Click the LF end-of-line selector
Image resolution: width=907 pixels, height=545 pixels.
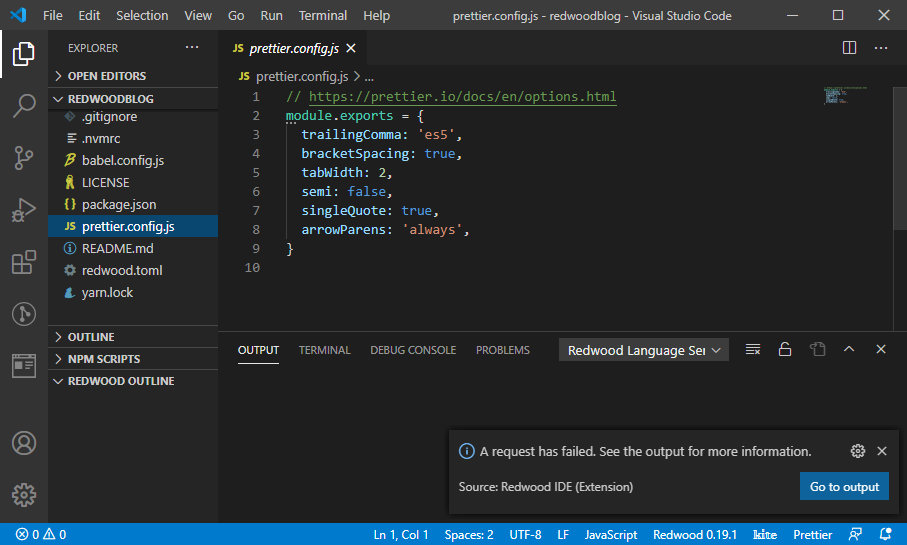click(563, 534)
